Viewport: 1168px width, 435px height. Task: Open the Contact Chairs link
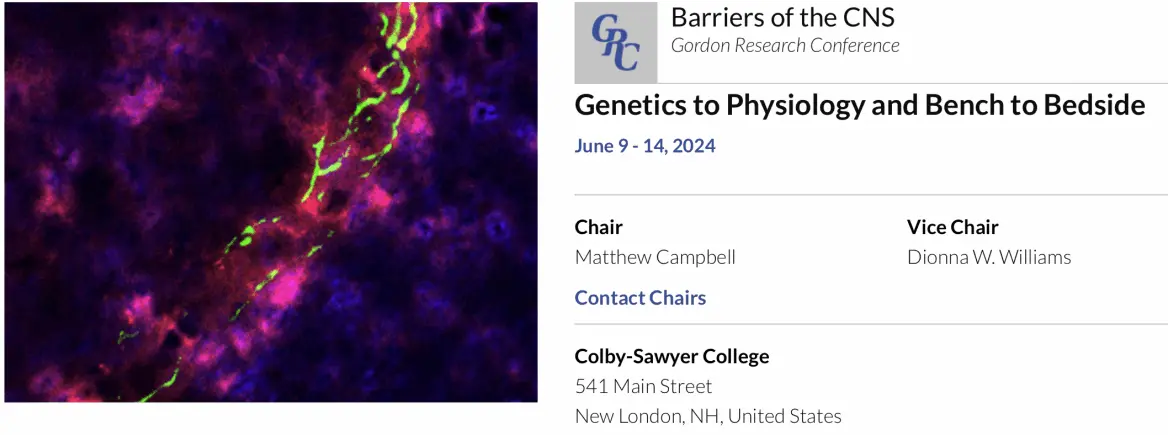pyautogui.click(x=640, y=298)
